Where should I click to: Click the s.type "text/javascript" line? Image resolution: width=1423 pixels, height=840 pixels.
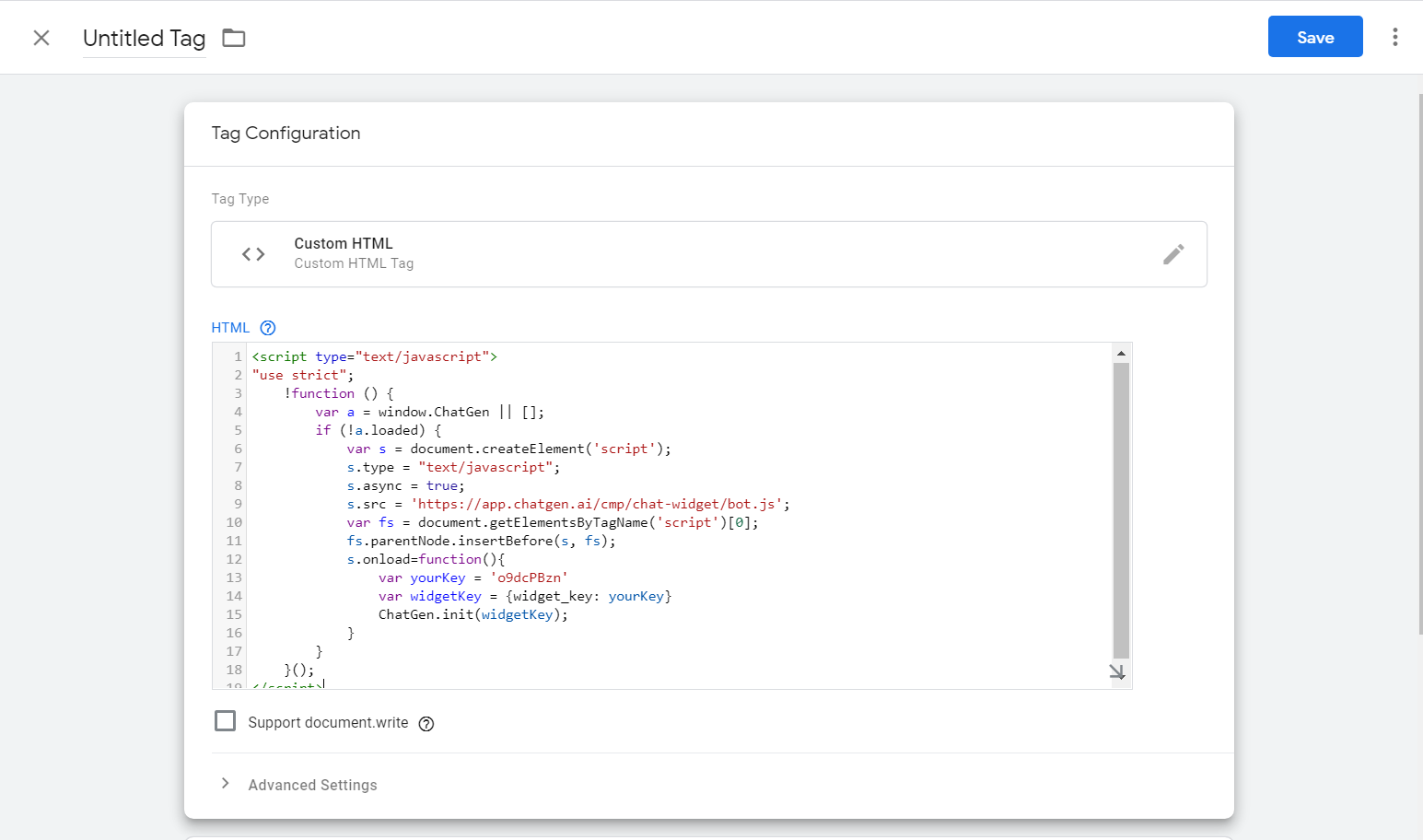pos(453,467)
